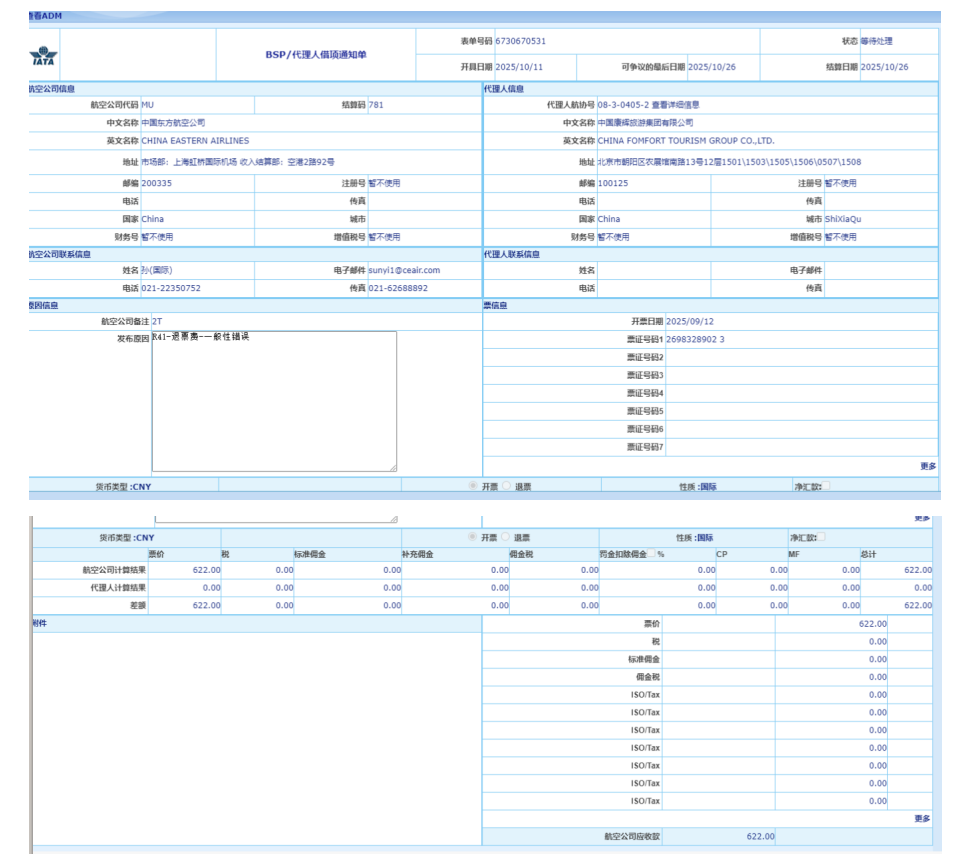
Task: Open the 查看详细信息 agent details link
Action: pos(675,105)
